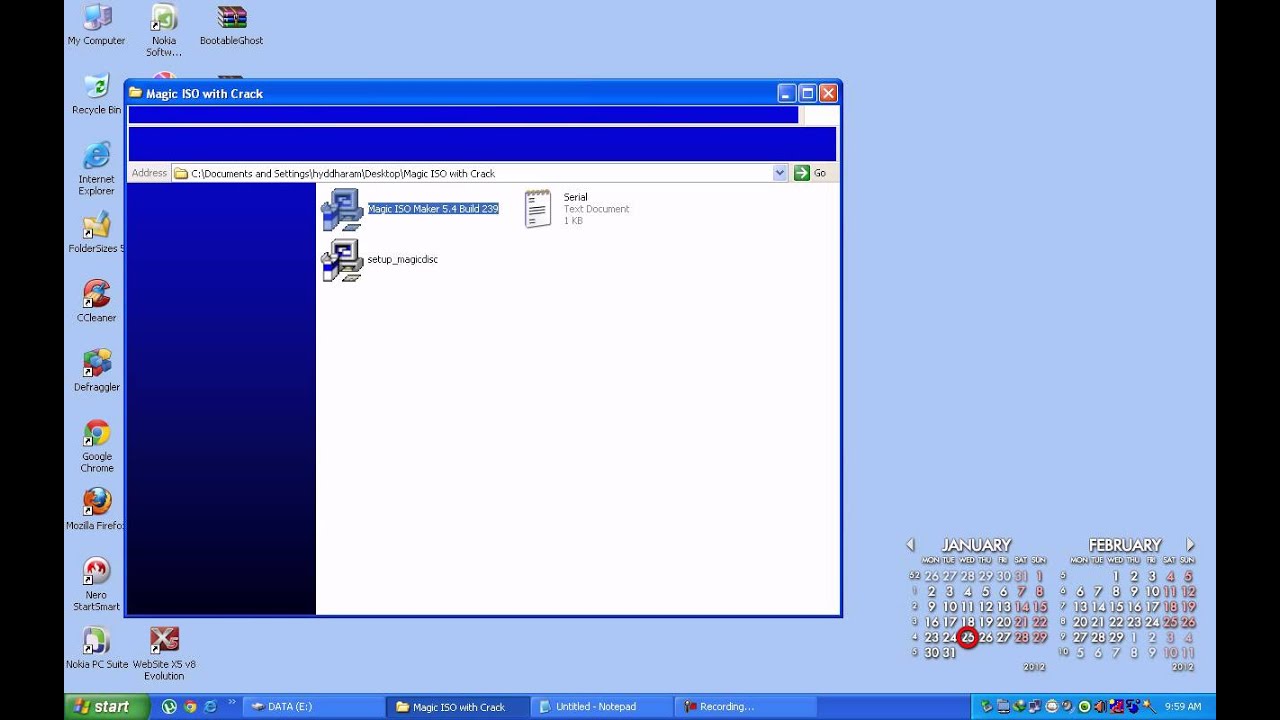This screenshot has height=720, width=1280.
Task: Click the setup_magicdisc file name label
Action: pos(402,259)
